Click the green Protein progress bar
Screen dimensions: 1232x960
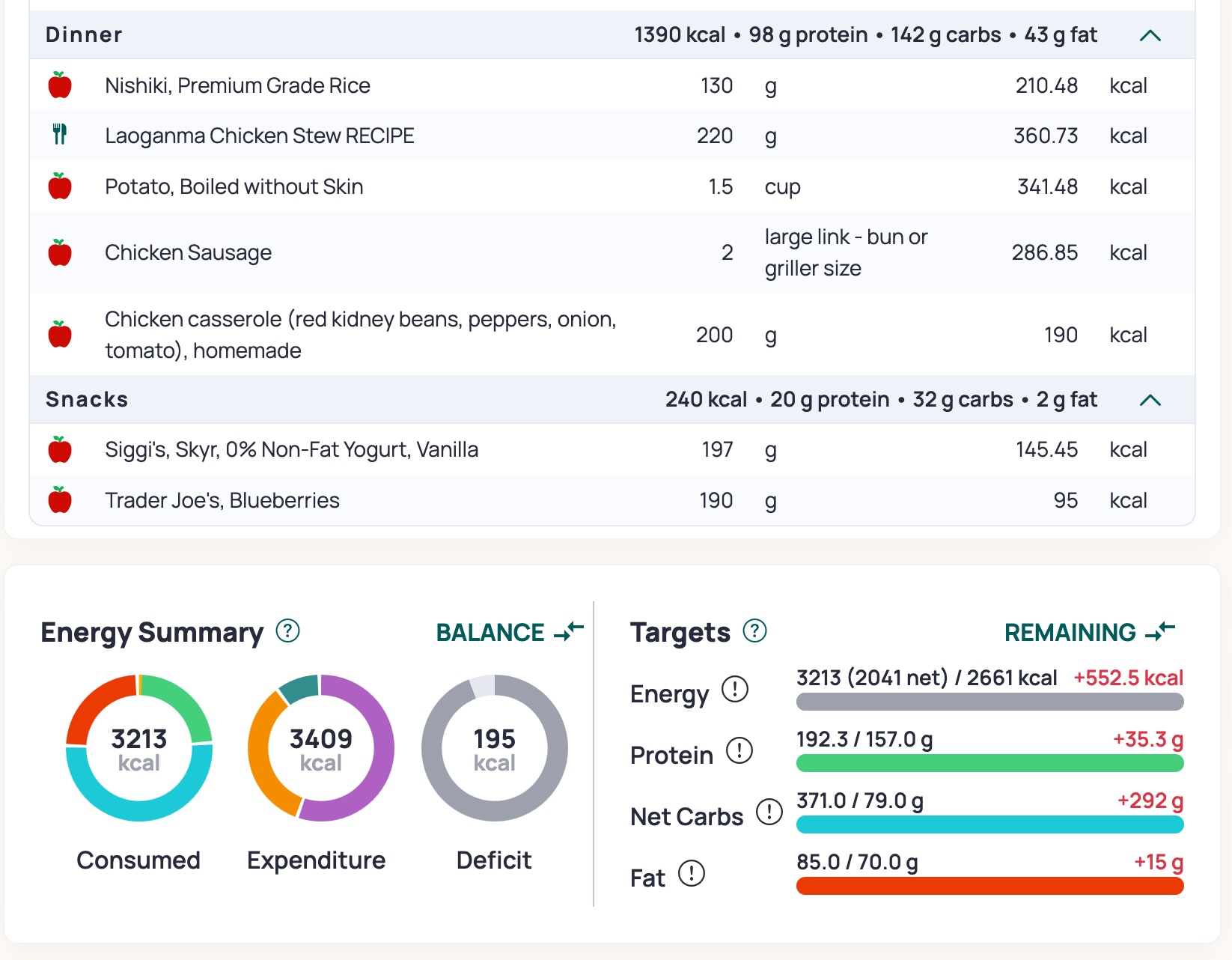(989, 763)
